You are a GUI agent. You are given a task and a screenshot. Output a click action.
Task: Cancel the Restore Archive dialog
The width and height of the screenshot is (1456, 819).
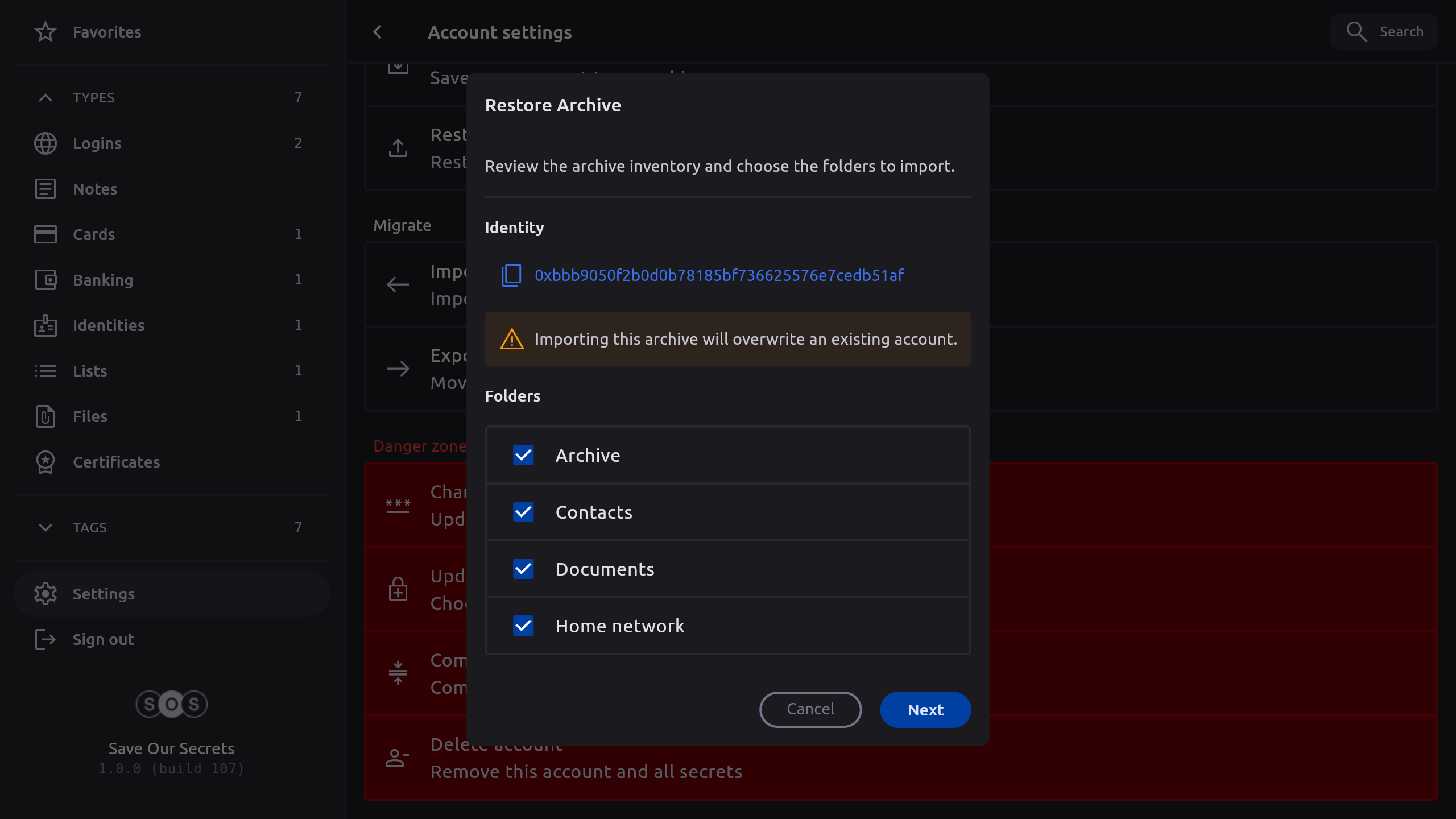810,709
